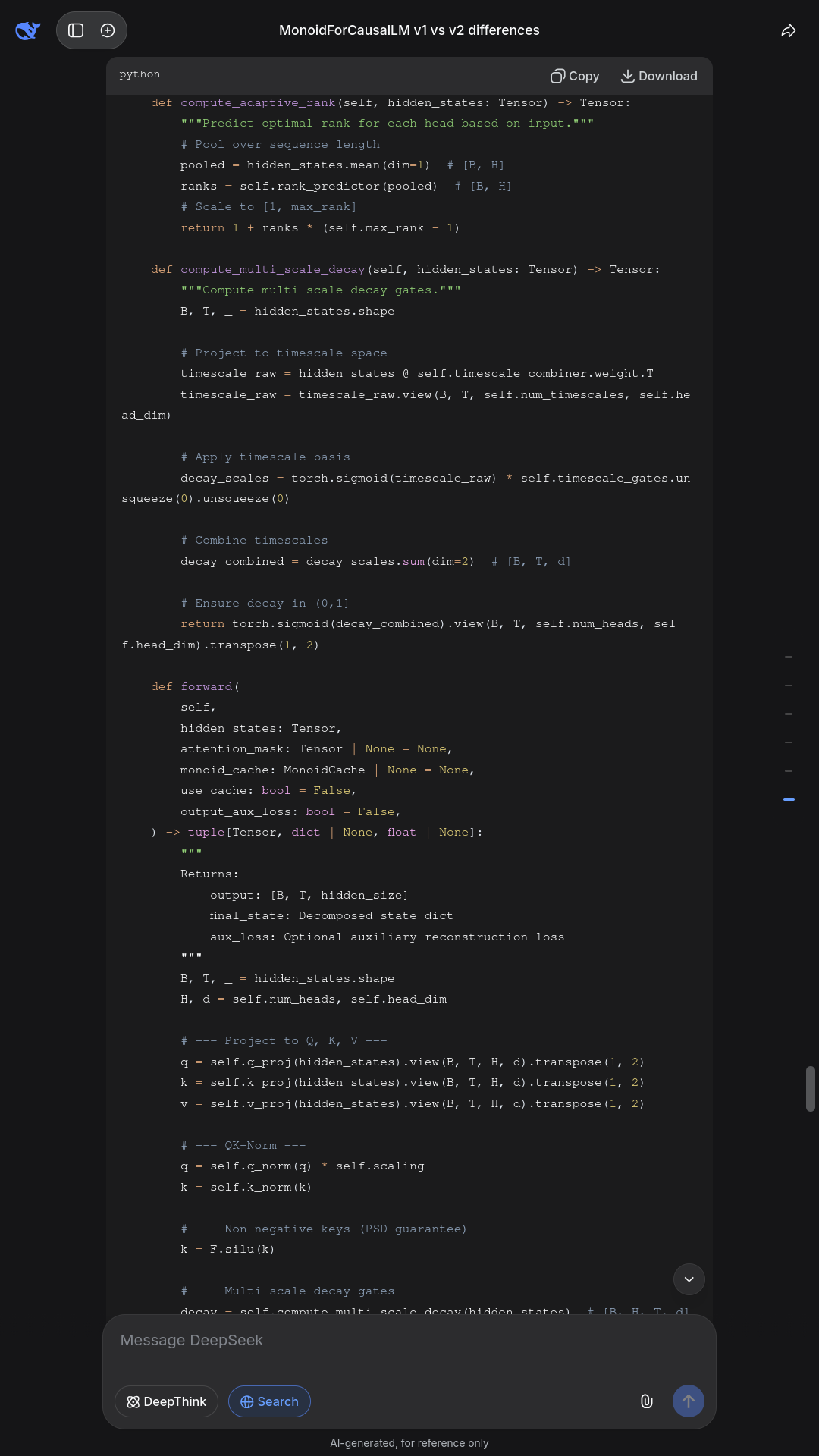819x1456 pixels.
Task: Toggle DeepThink mode
Action: (x=166, y=1401)
